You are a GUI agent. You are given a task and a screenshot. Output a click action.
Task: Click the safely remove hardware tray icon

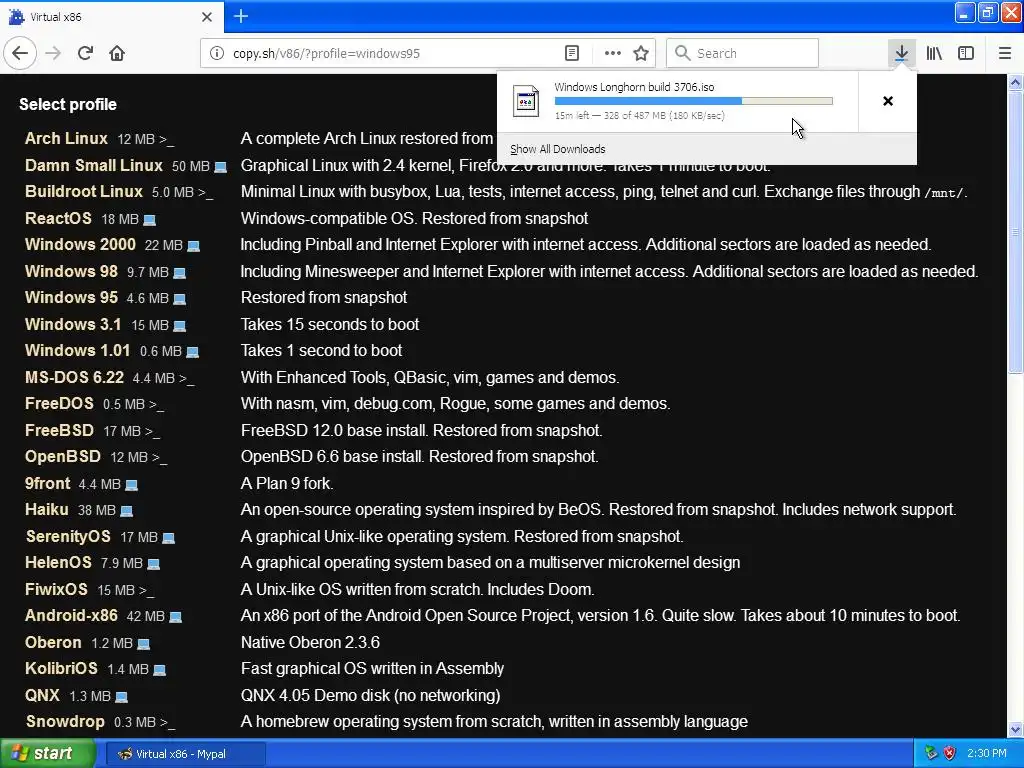[931, 754]
